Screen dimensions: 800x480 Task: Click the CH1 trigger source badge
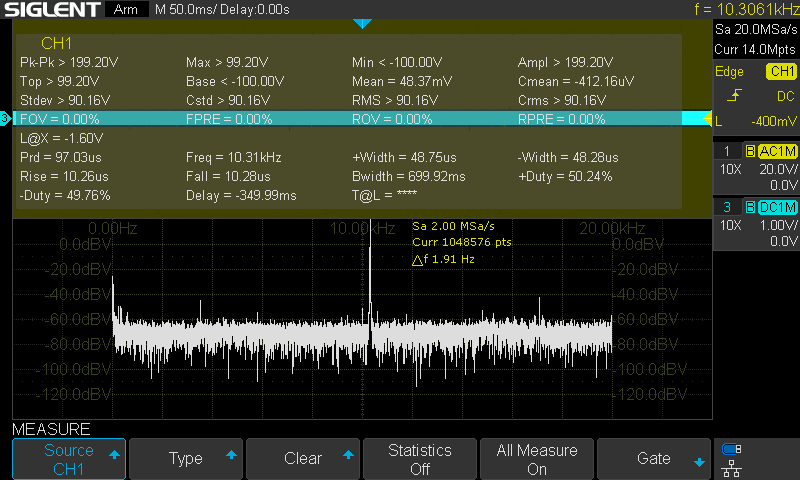(781, 71)
